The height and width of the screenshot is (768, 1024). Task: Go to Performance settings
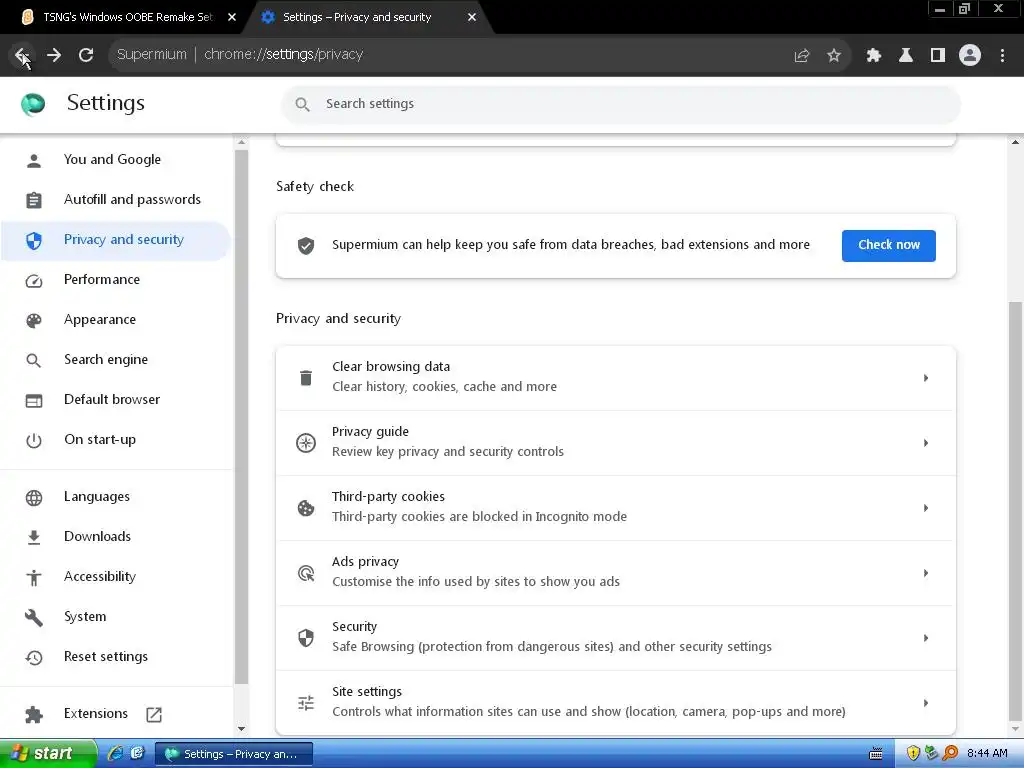tap(116, 280)
